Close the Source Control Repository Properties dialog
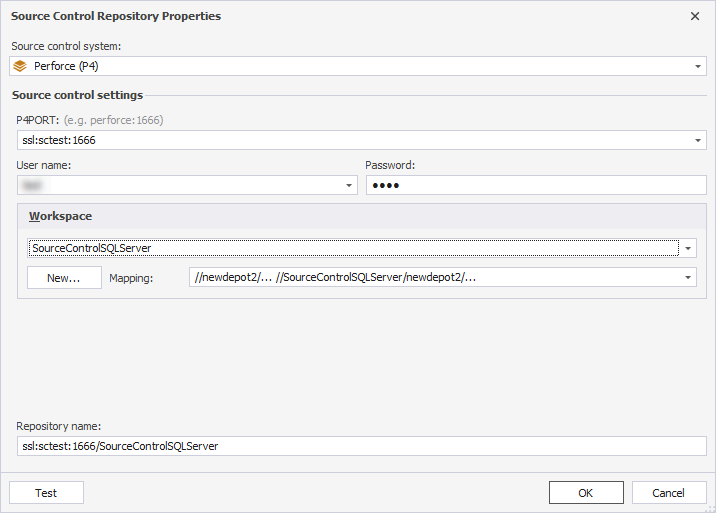The width and height of the screenshot is (716, 513). tap(695, 16)
